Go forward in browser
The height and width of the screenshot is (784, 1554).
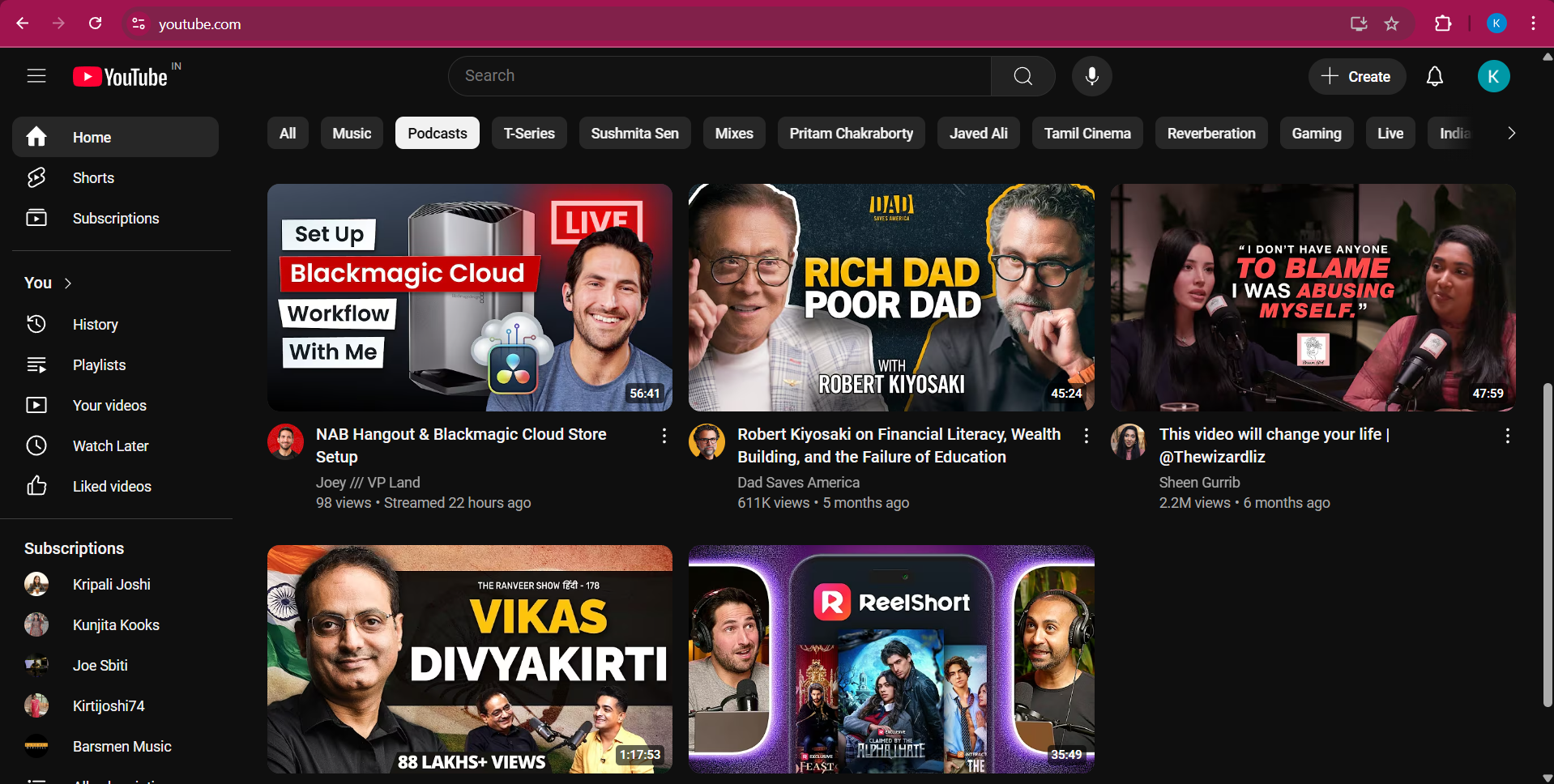point(58,23)
